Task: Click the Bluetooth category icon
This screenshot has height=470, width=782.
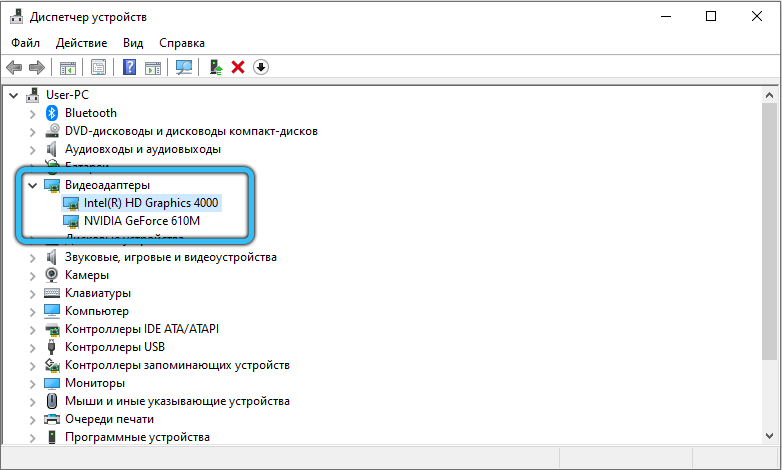Action: click(52, 113)
